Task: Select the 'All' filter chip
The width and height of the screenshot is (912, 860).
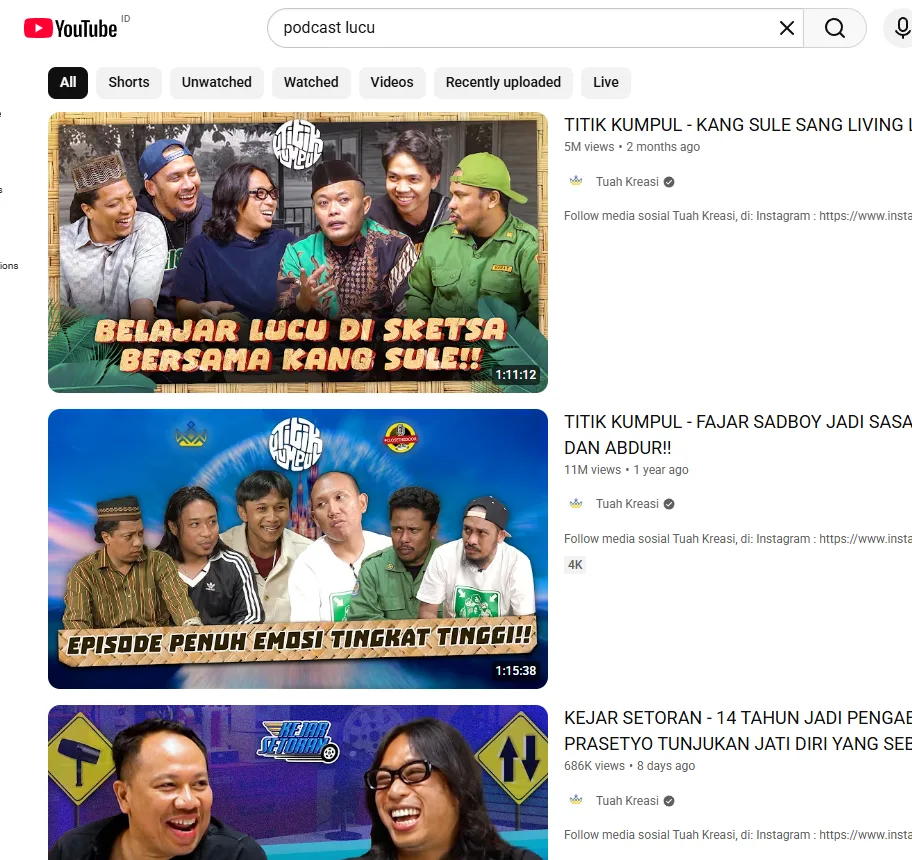Action: point(68,83)
